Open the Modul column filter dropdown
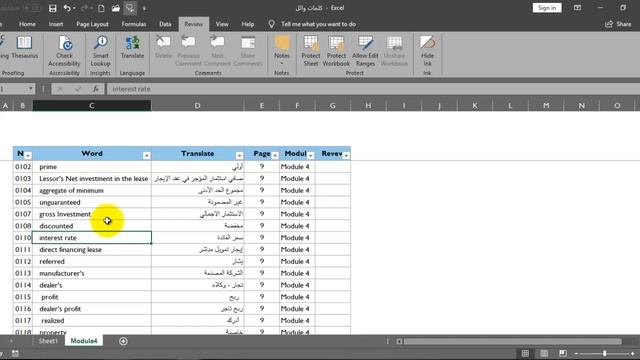 point(311,156)
